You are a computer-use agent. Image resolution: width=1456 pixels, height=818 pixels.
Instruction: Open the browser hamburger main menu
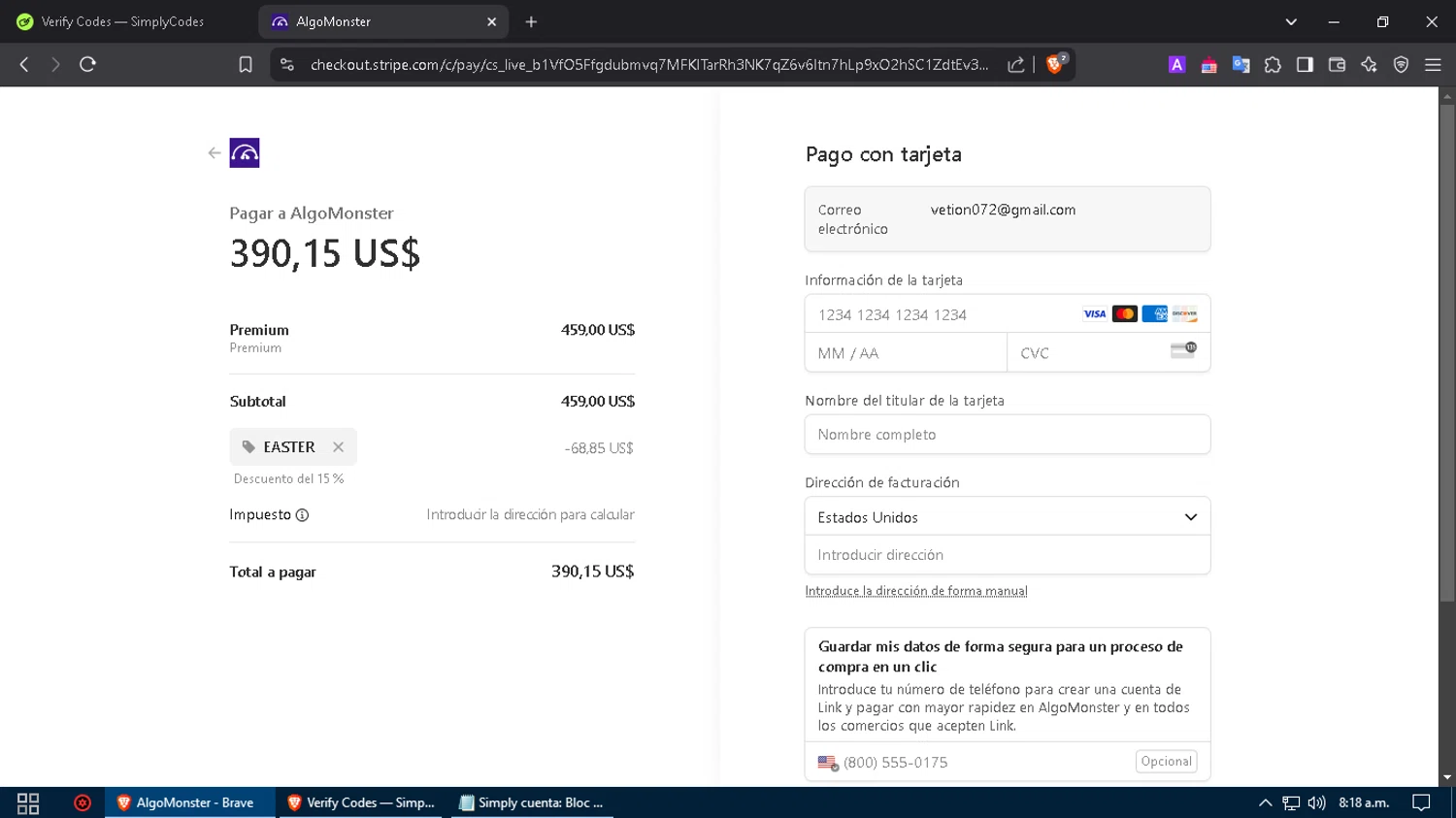coord(1433,64)
